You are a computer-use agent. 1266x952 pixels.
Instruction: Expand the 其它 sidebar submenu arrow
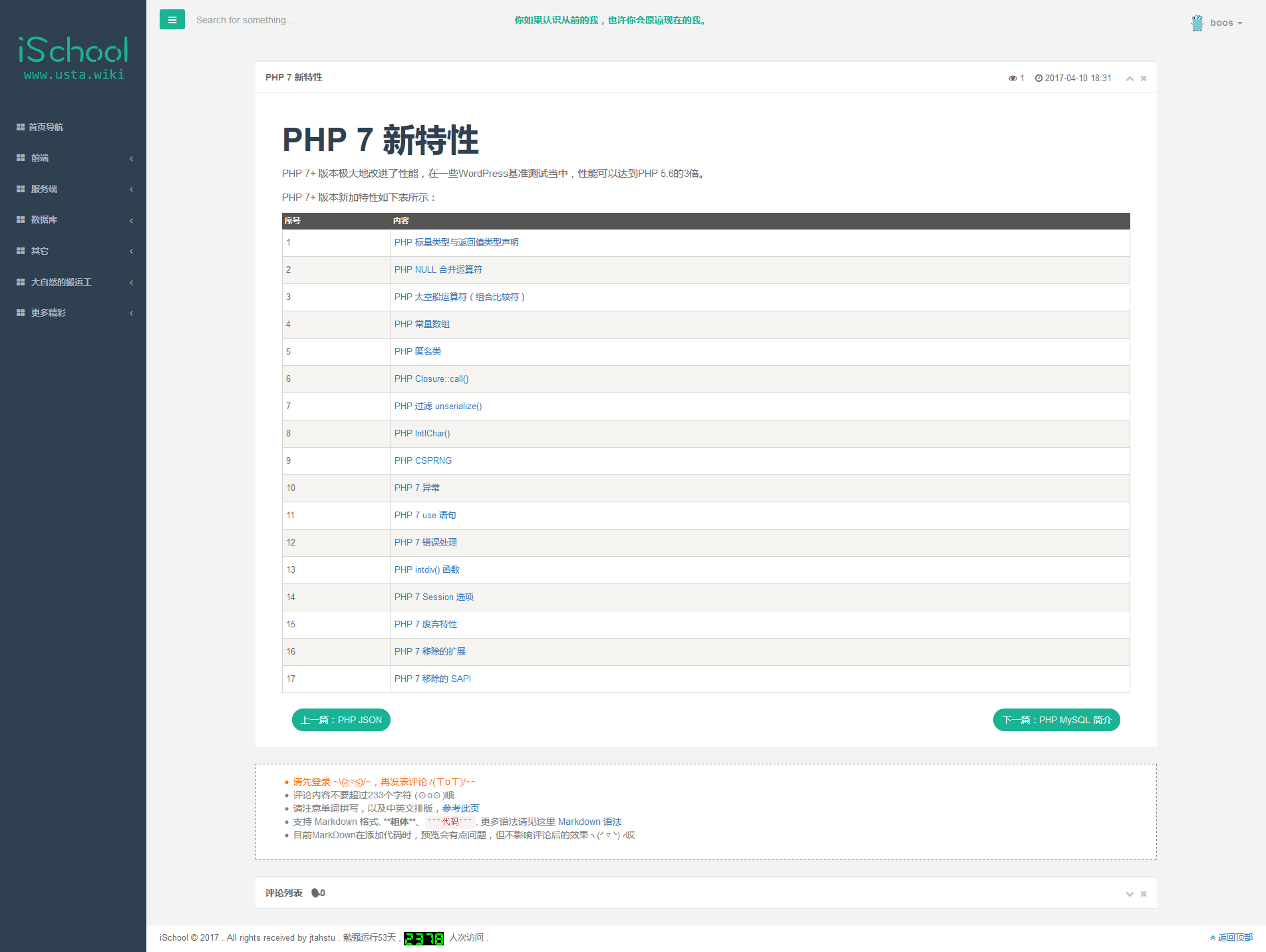132,251
